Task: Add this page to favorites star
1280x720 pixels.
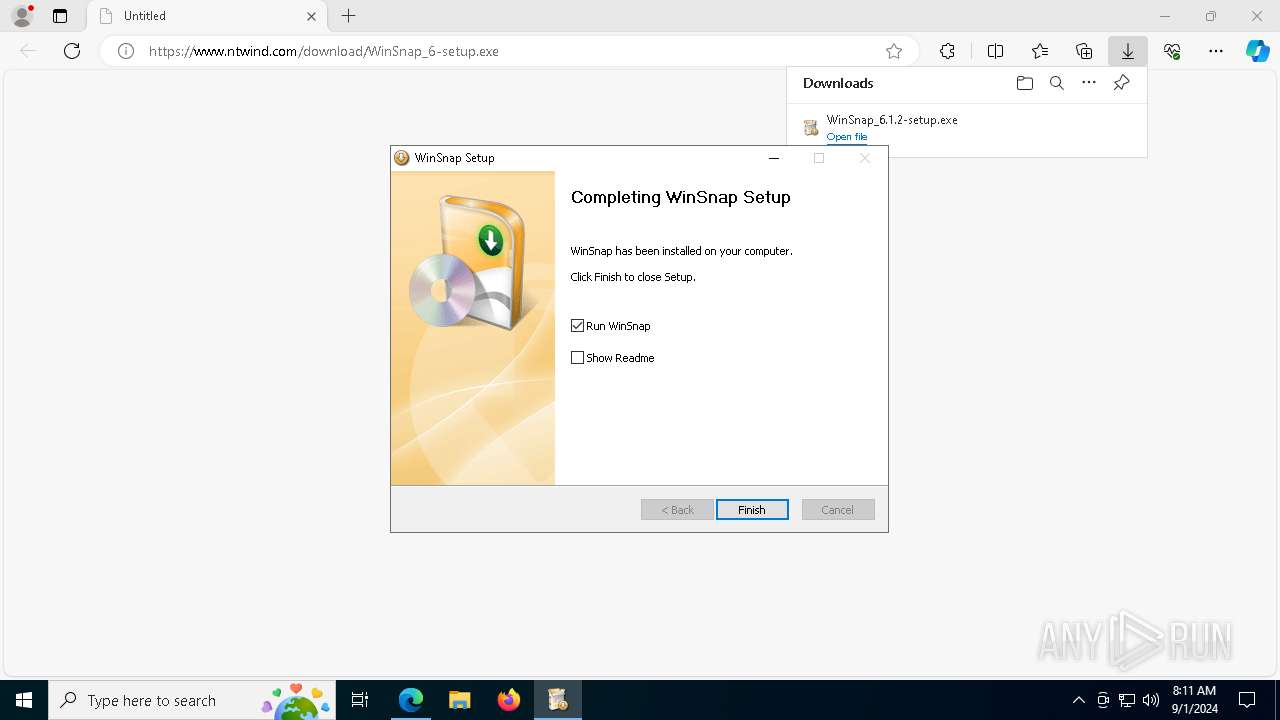Action: click(x=894, y=51)
